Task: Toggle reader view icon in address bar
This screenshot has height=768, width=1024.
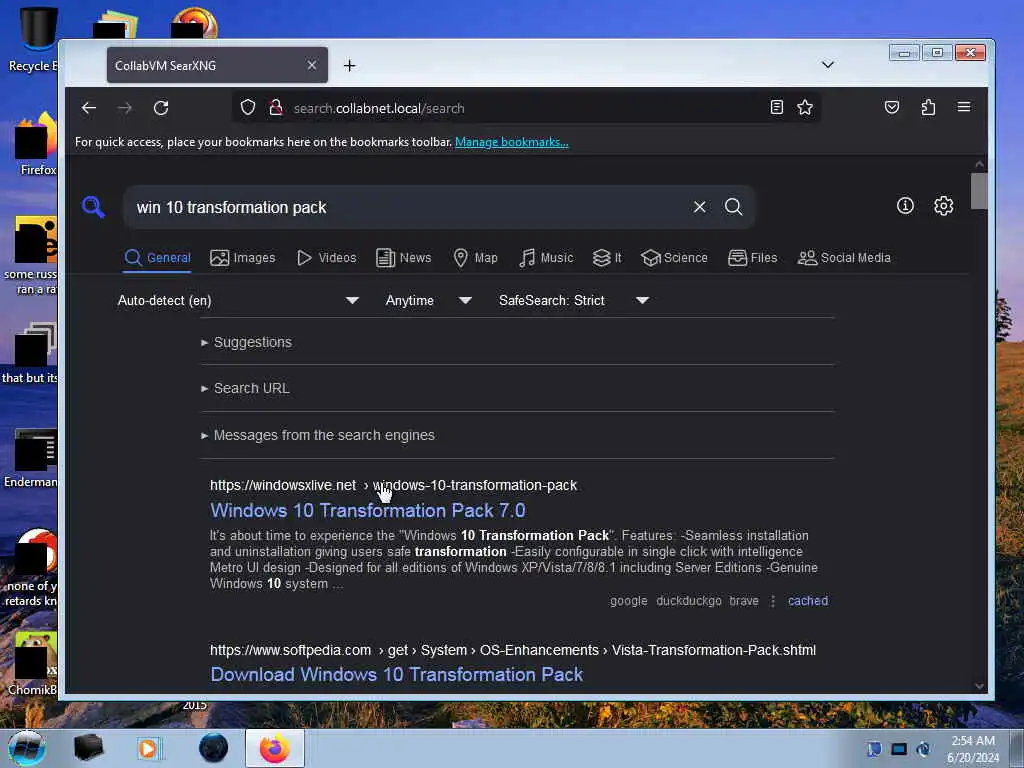Action: pos(776,107)
